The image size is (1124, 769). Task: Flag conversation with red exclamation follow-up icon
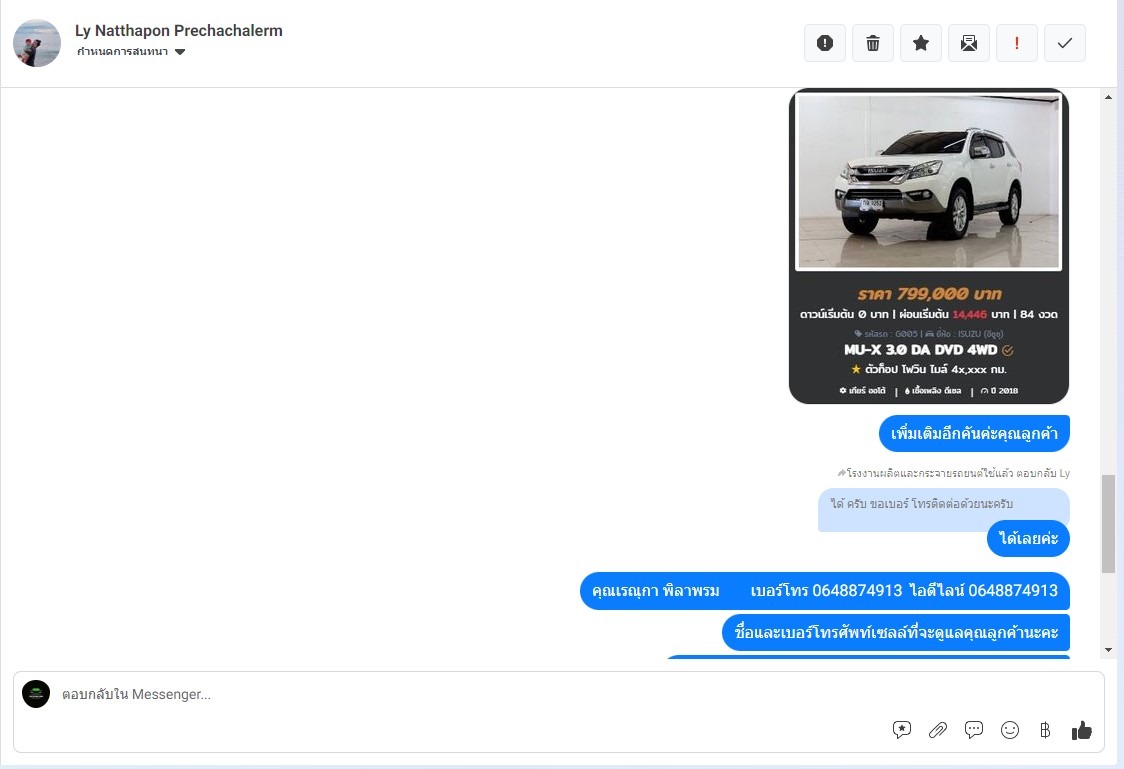point(1016,43)
